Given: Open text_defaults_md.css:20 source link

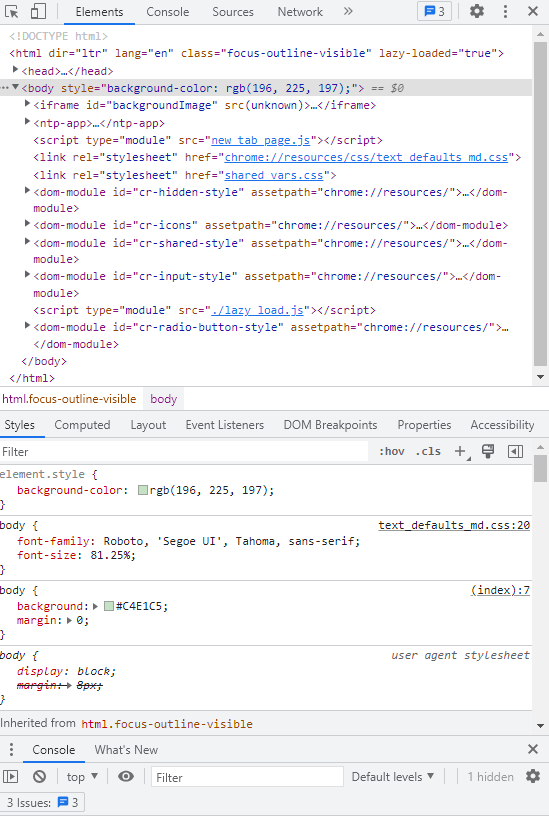Looking at the screenshot, I should click(x=454, y=525).
